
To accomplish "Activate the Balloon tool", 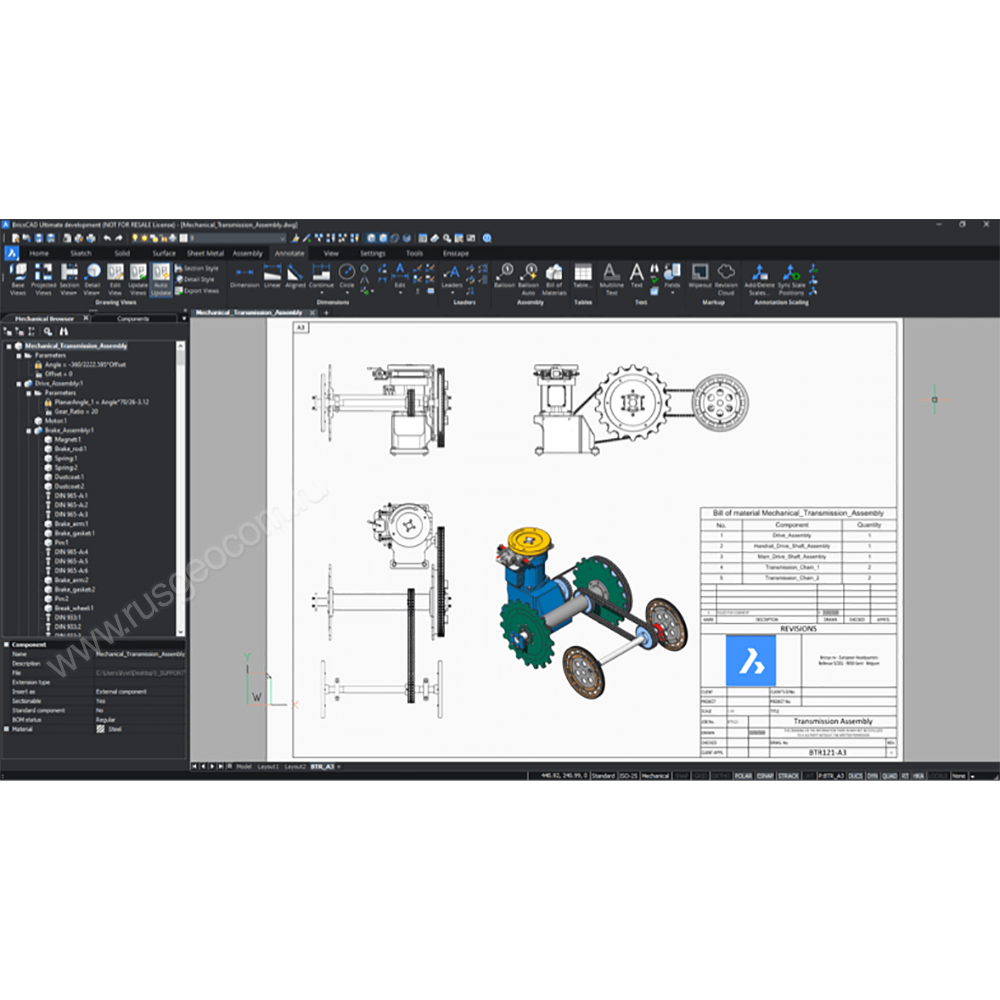I will (504, 274).
